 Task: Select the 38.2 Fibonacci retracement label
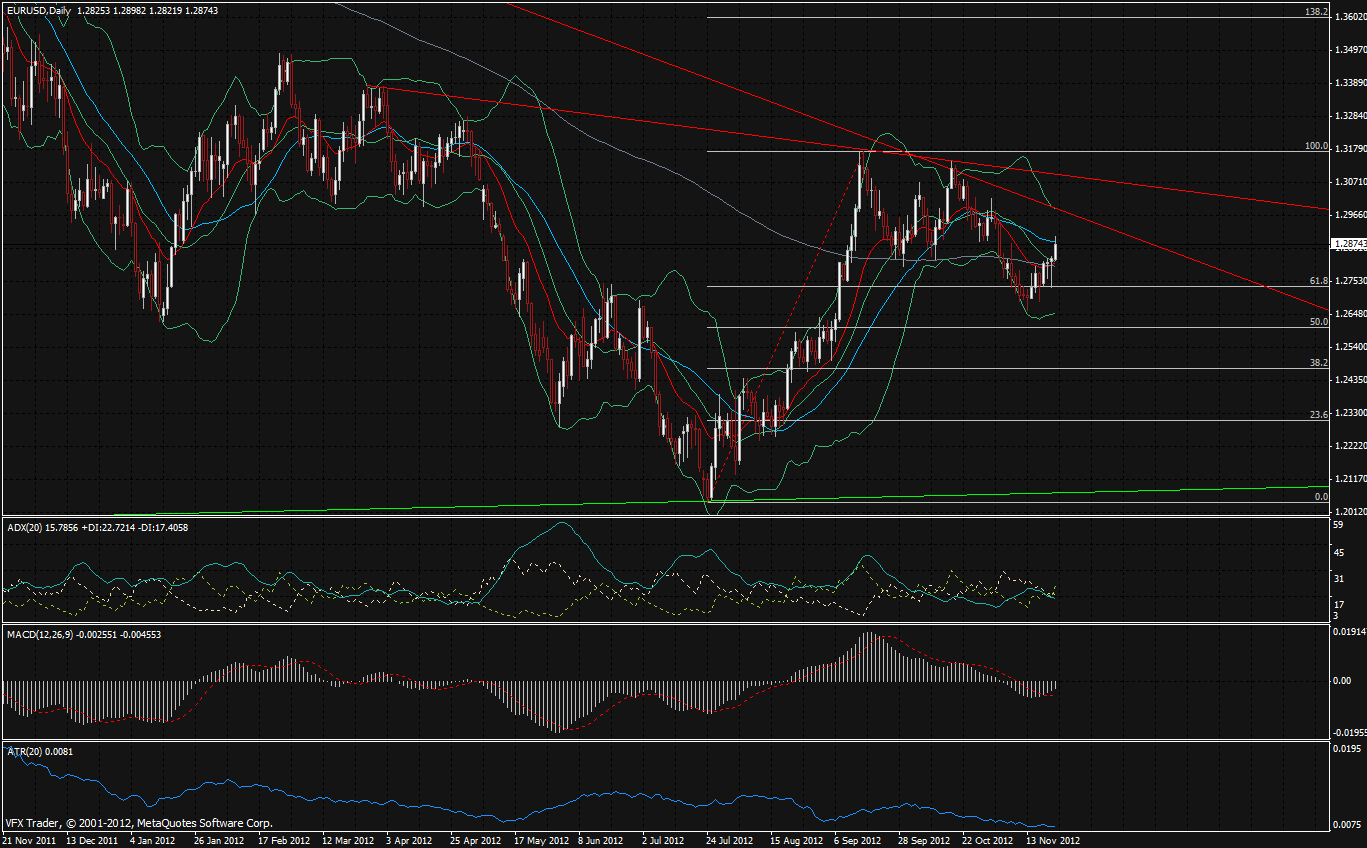click(x=1318, y=363)
